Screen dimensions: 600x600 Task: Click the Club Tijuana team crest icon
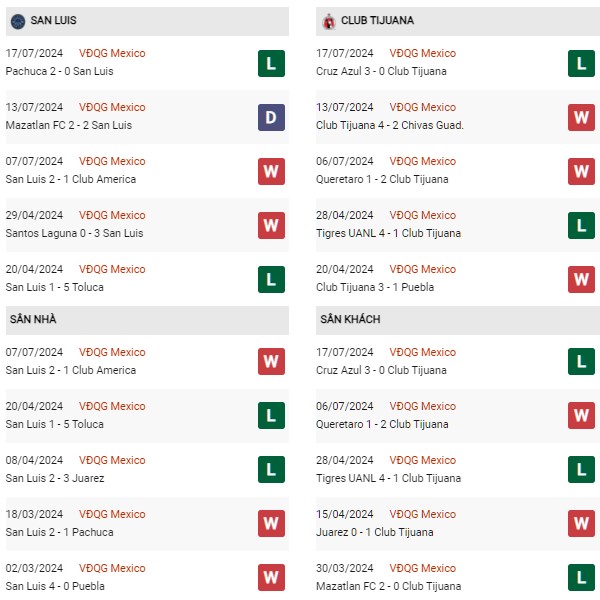click(x=328, y=21)
